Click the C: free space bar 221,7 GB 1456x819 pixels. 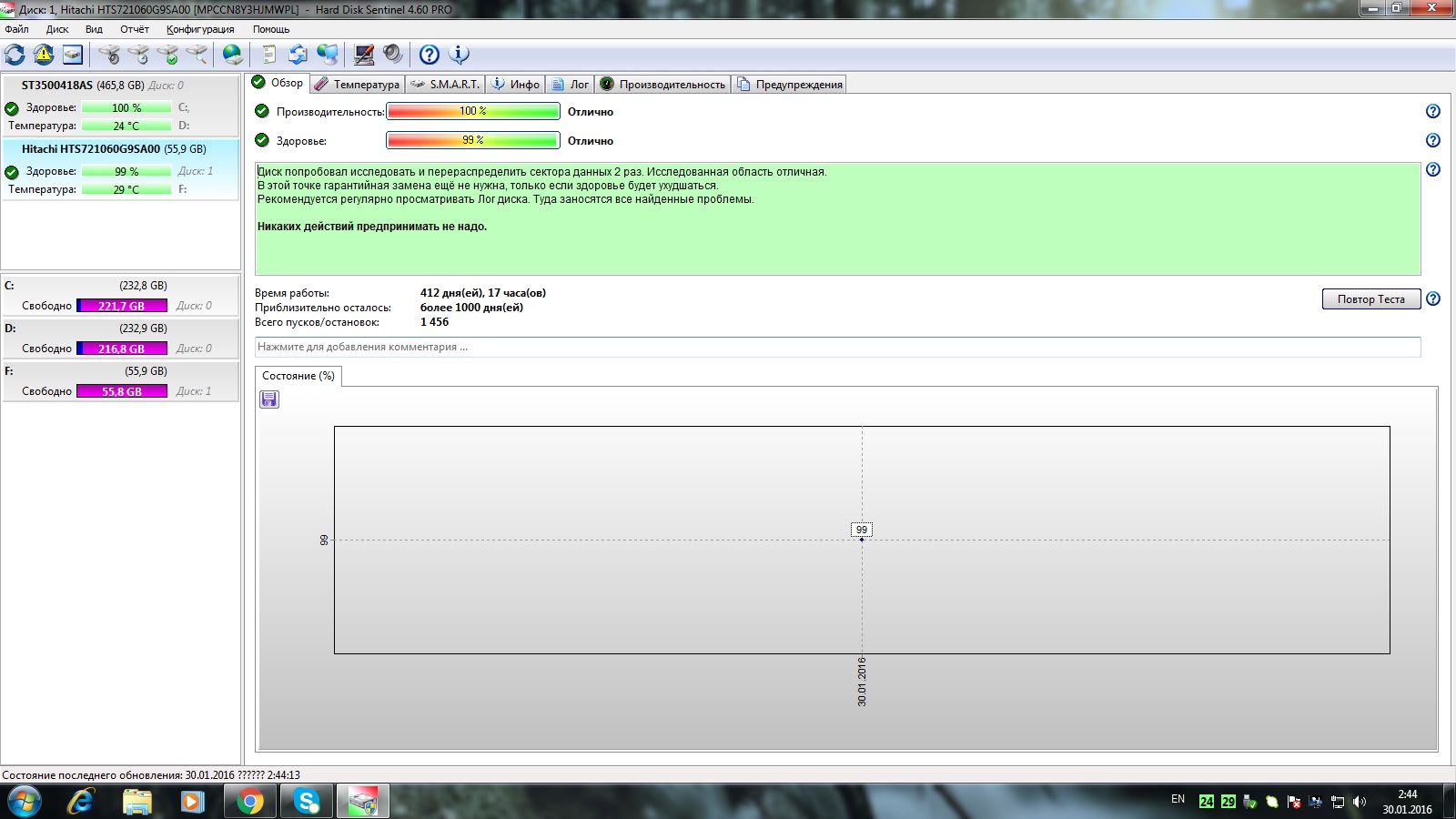[x=122, y=306]
